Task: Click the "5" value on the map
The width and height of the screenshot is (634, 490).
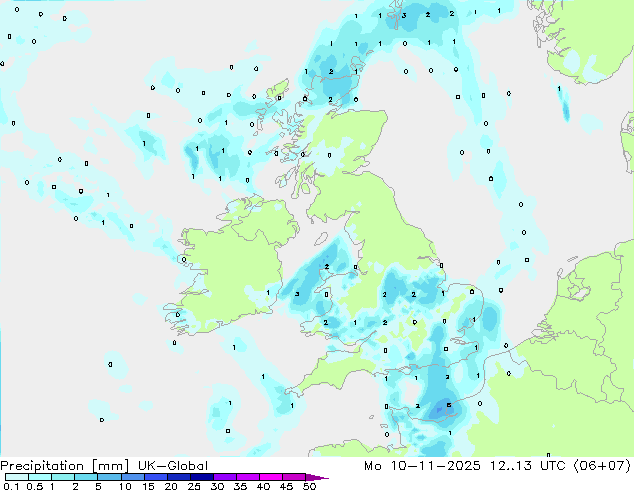Action: [449, 405]
